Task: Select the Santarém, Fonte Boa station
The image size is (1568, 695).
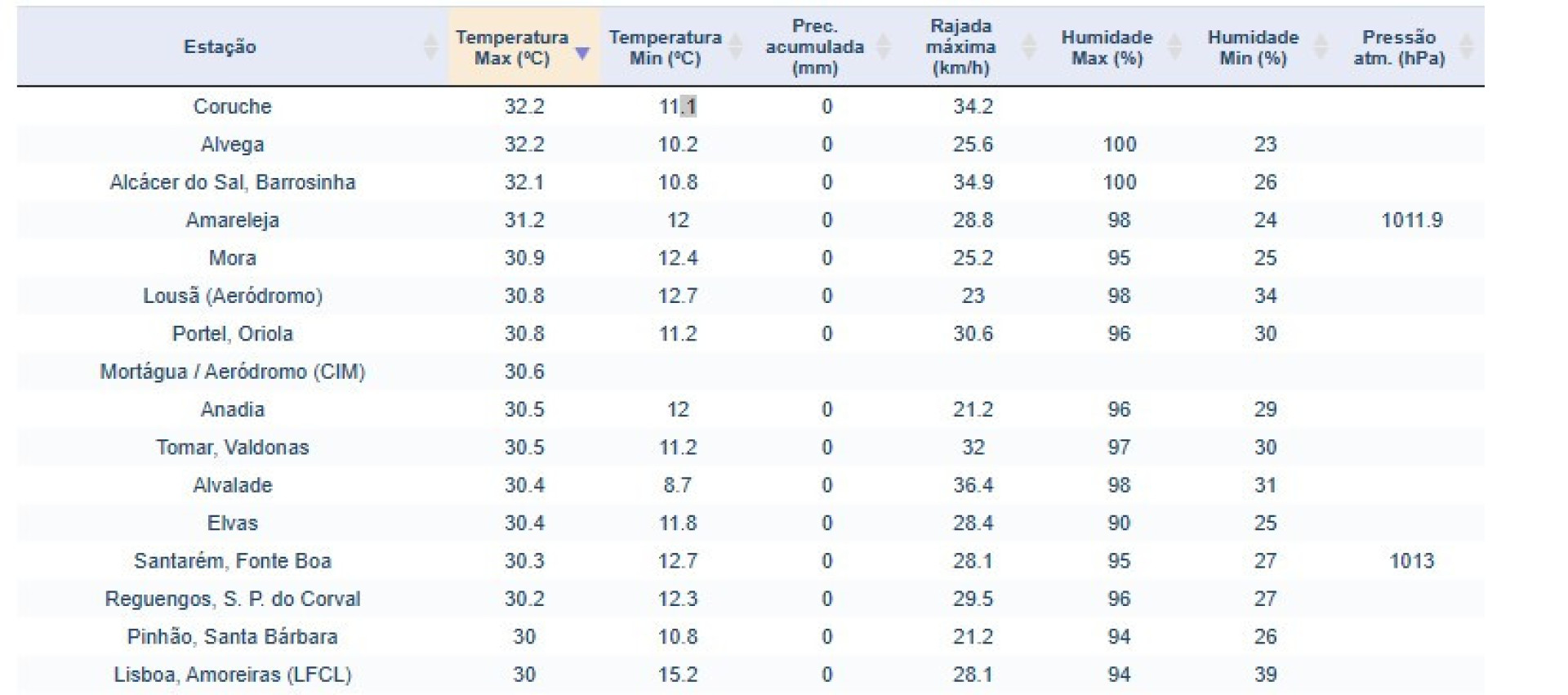Action: (232, 561)
